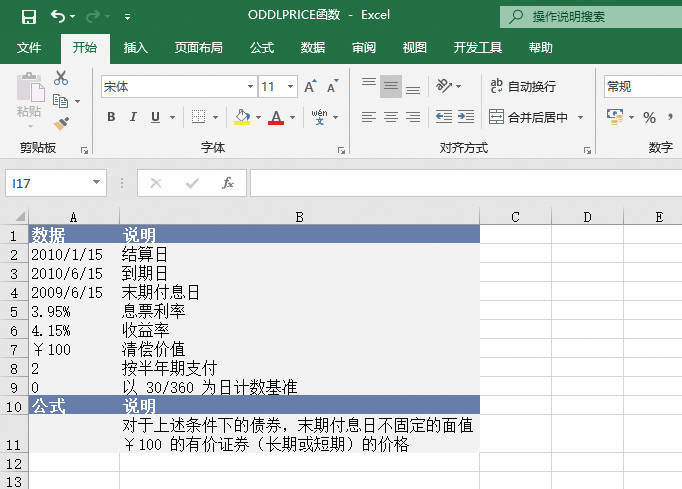
Task: Toggle italic formatting
Action: (133, 117)
